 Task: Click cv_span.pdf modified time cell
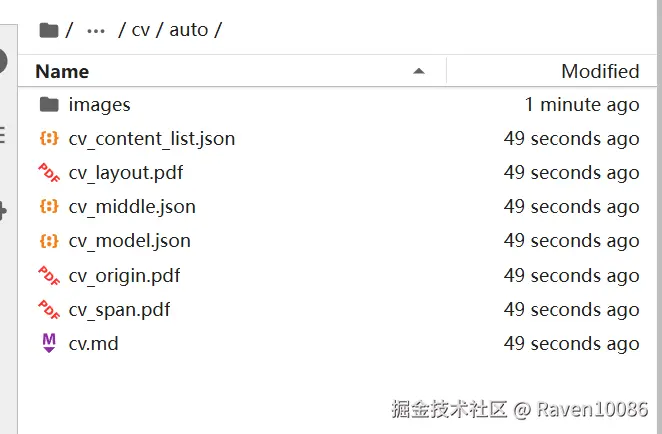tap(571, 309)
